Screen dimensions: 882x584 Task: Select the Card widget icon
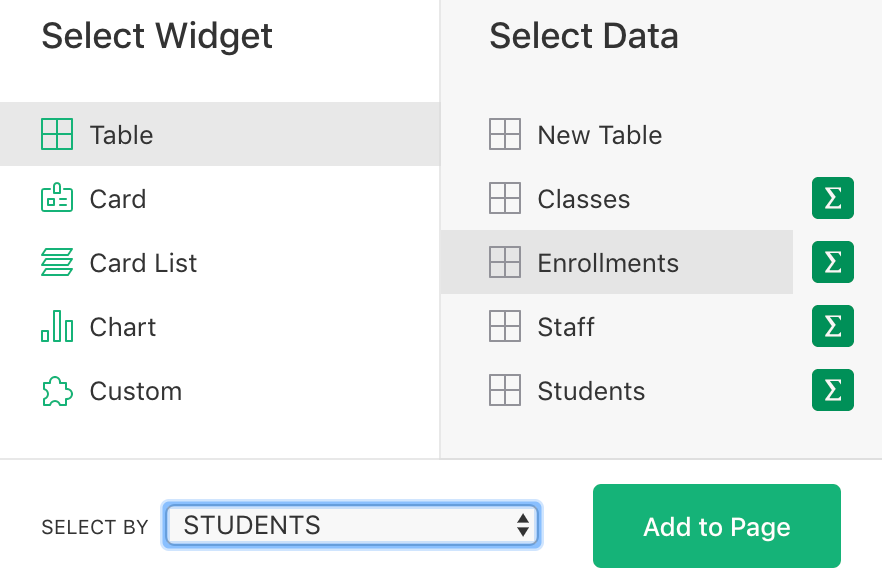tap(55, 198)
